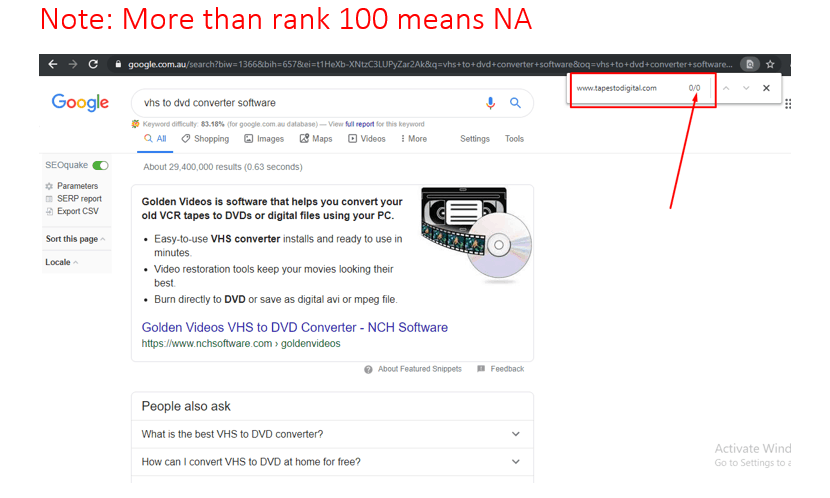Viewport: 830px width, 498px height.
Task: Expand 'What is the best VHS to DVD converter?'
Action: coord(332,434)
